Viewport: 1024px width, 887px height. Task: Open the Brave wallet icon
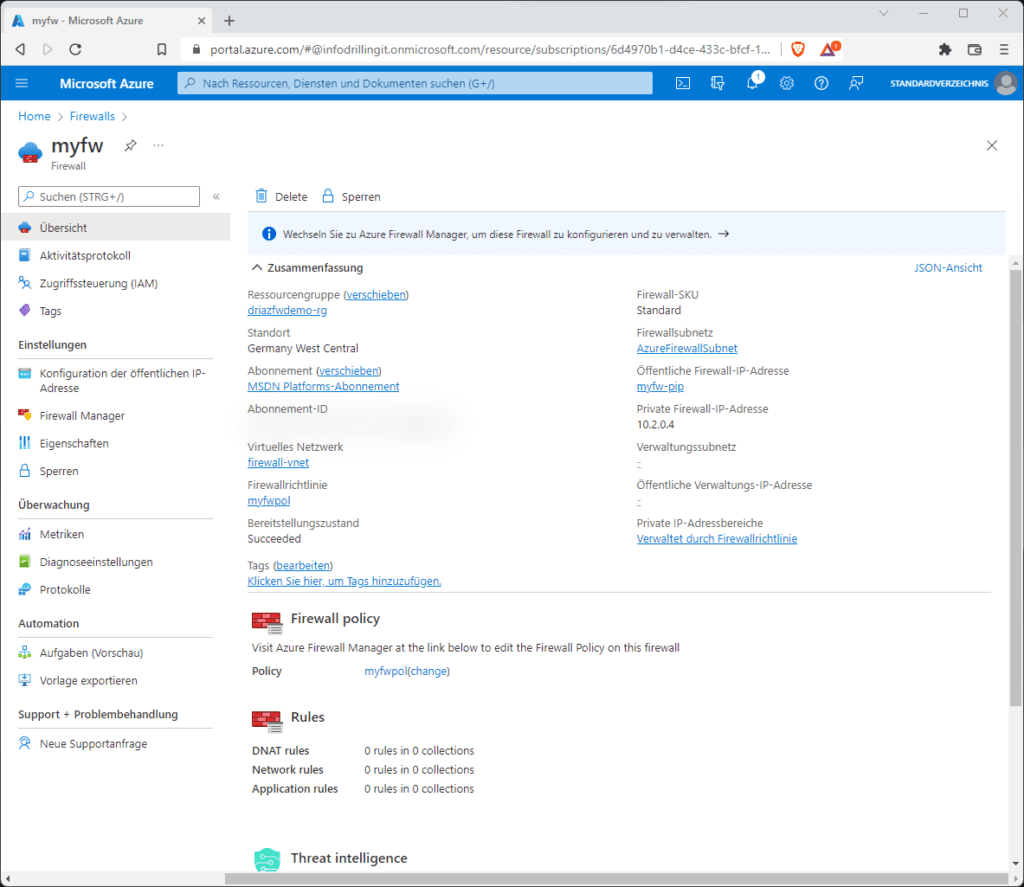[974, 49]
